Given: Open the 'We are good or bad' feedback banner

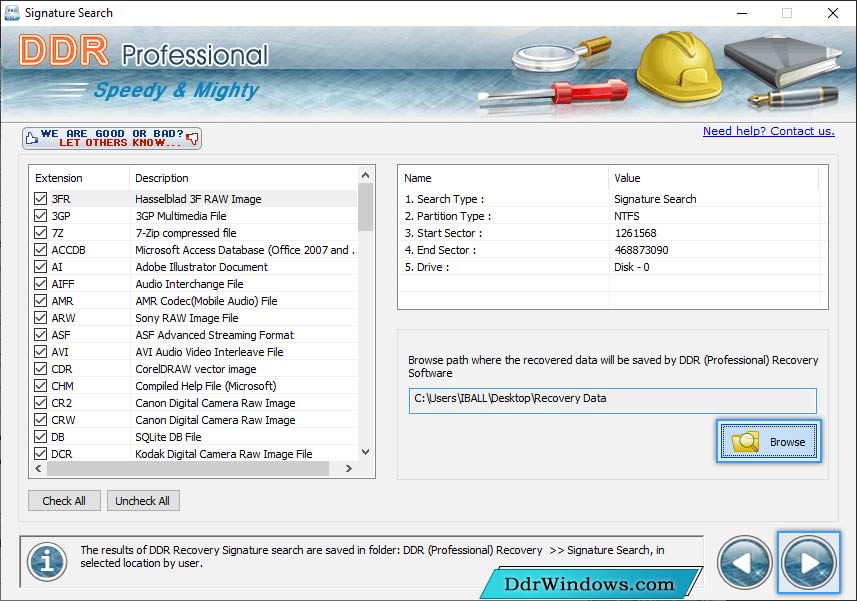Looking at the screenshot, I should tap(112, 138).
